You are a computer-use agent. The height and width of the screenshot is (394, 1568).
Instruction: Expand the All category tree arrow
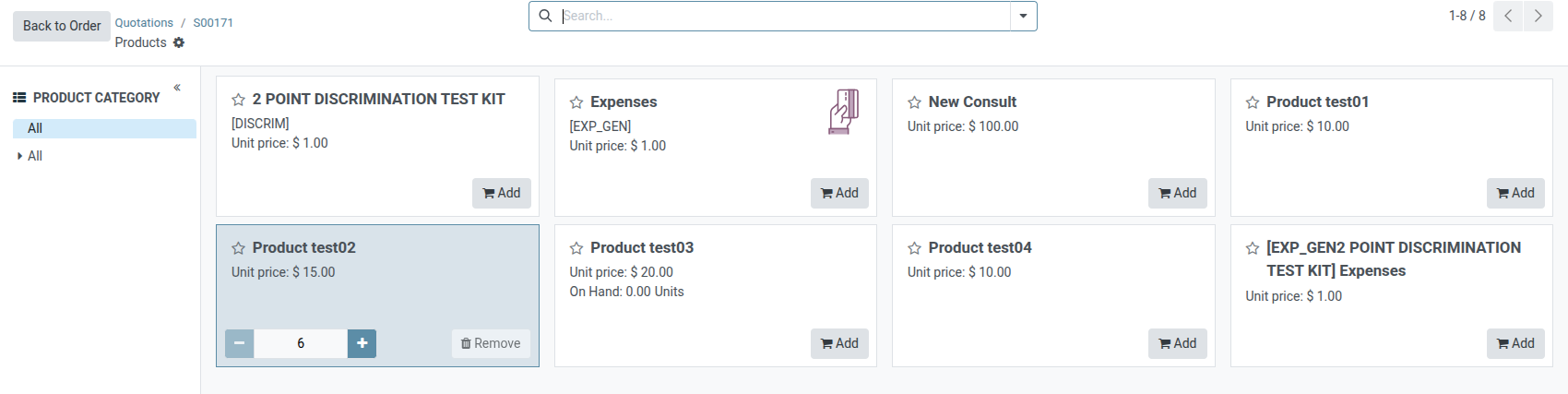point(20,156)
